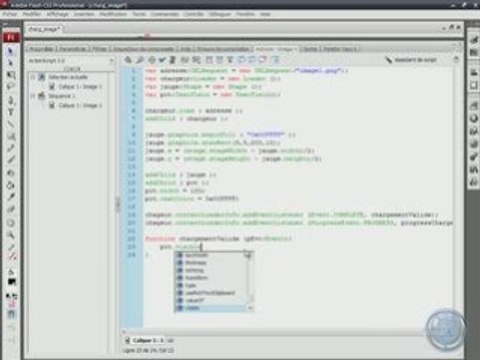
Task: Switch to the Filtres tab
Action: point(100,49)
